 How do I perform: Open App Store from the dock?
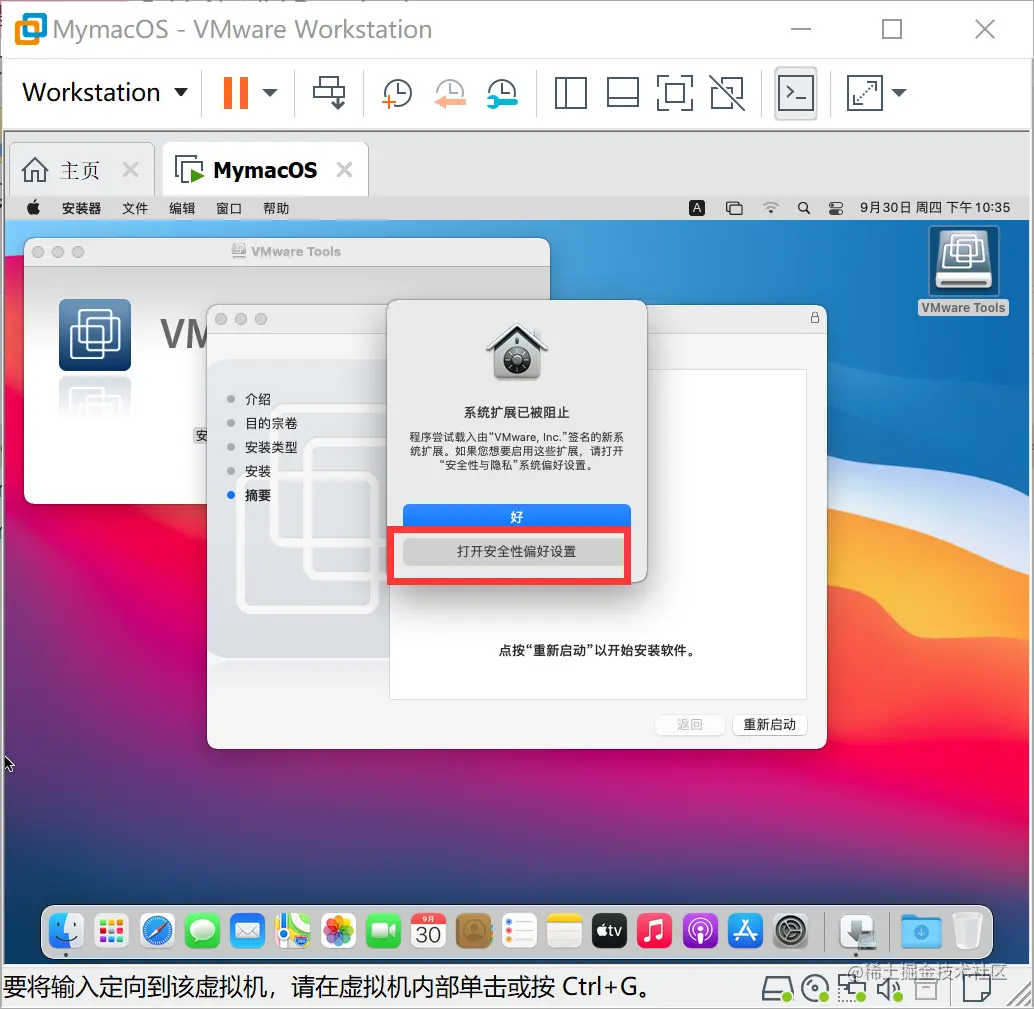point(745,931)
